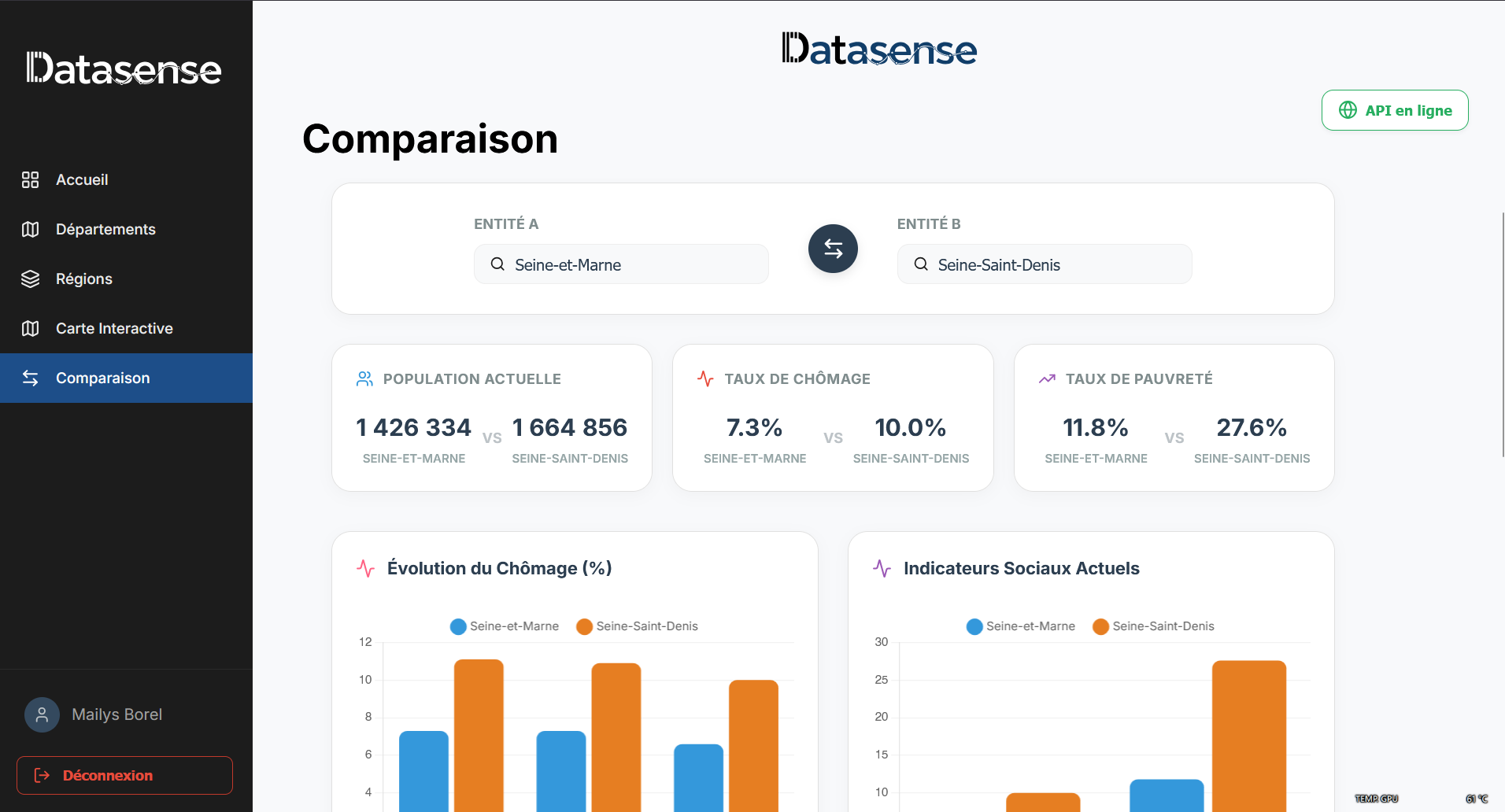This screenshot has height=812, width=1505.
Task: Click the Entité B search field
Action: pos(1045,264)
